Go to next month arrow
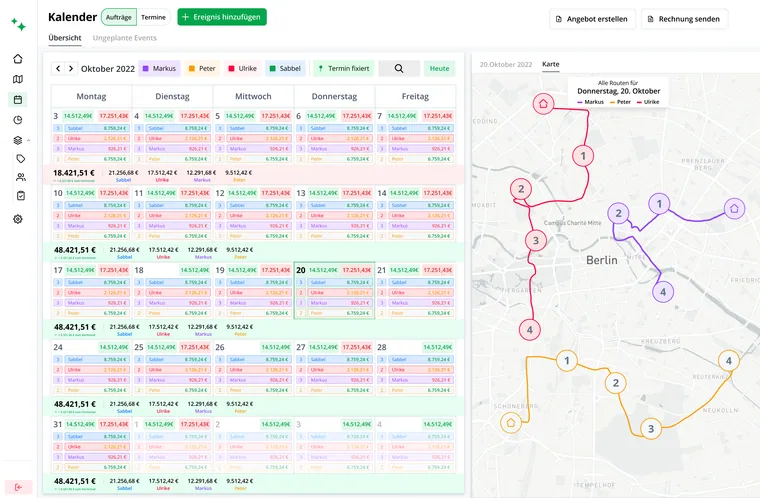760x498 pixels. [x=71, y=68]
